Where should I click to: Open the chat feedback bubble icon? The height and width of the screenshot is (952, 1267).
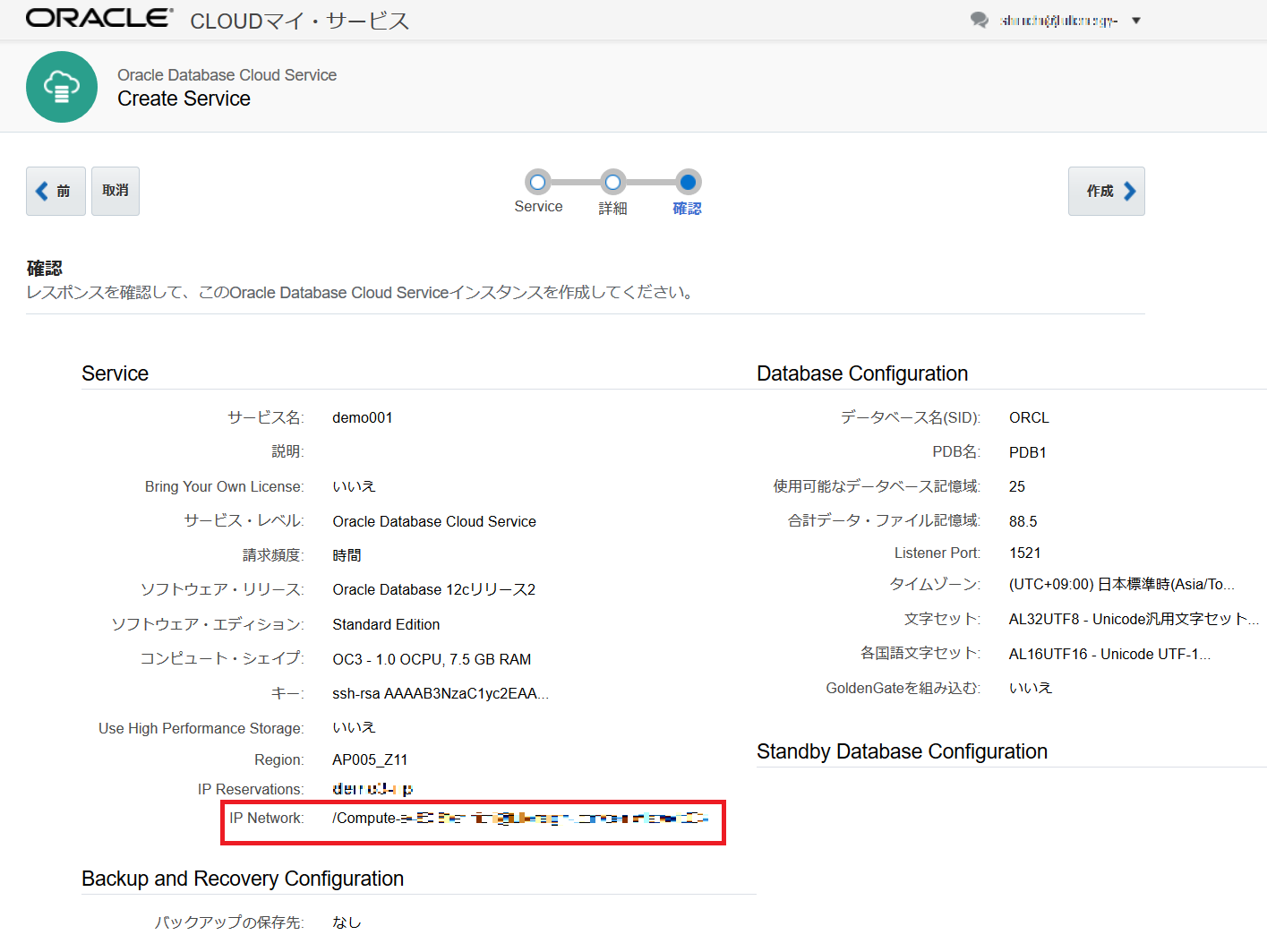(980, 20)
